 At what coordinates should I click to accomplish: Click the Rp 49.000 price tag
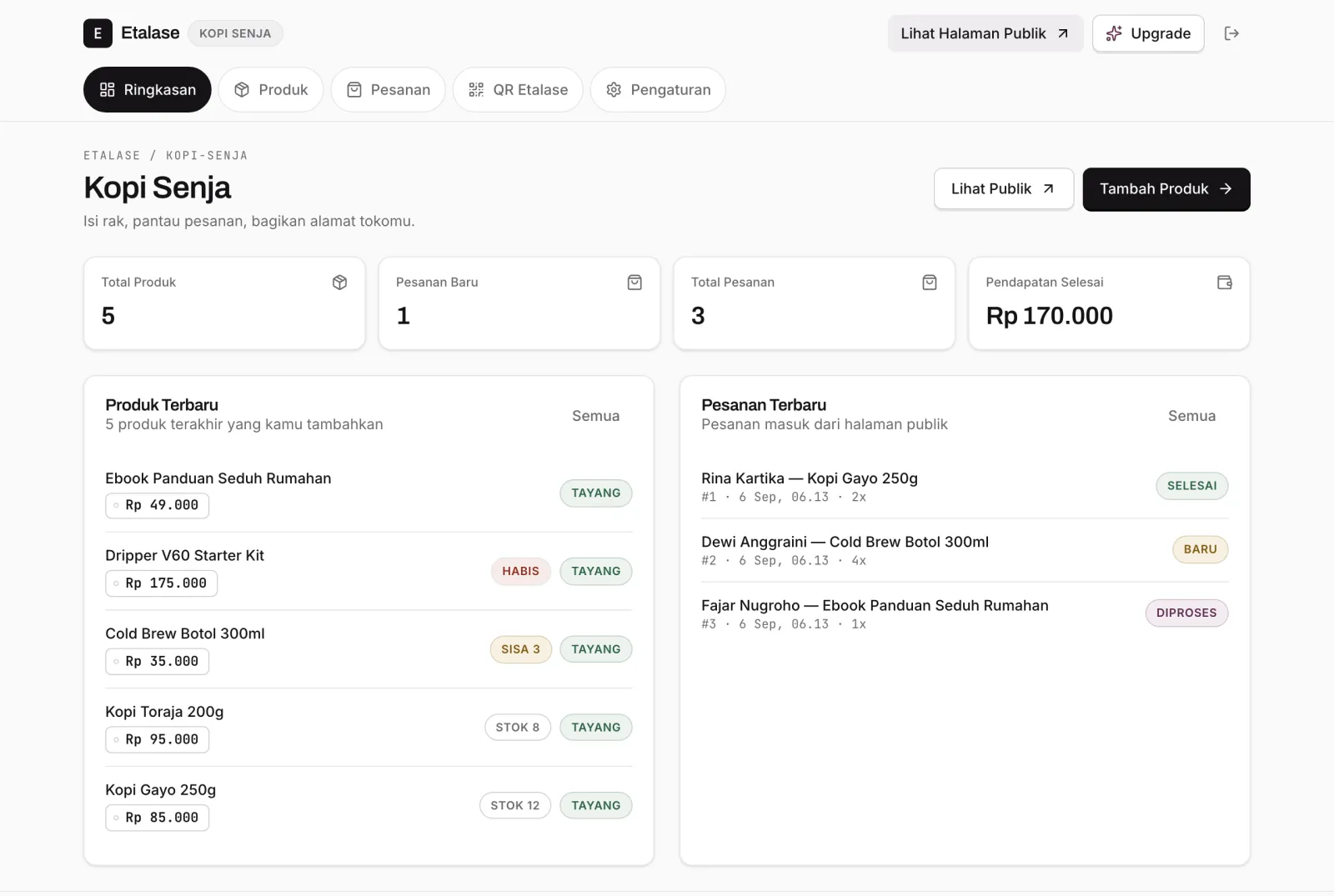coord(158,505)
